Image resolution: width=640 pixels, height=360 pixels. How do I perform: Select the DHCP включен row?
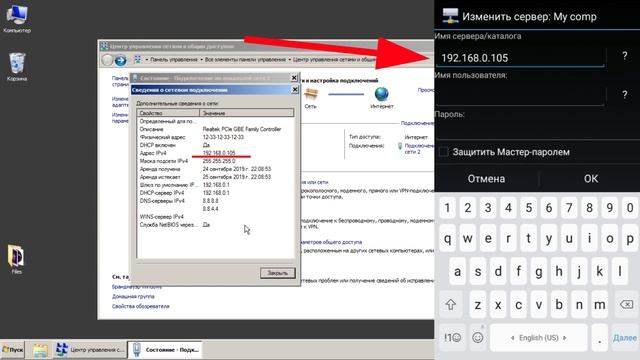coord(216,145)
